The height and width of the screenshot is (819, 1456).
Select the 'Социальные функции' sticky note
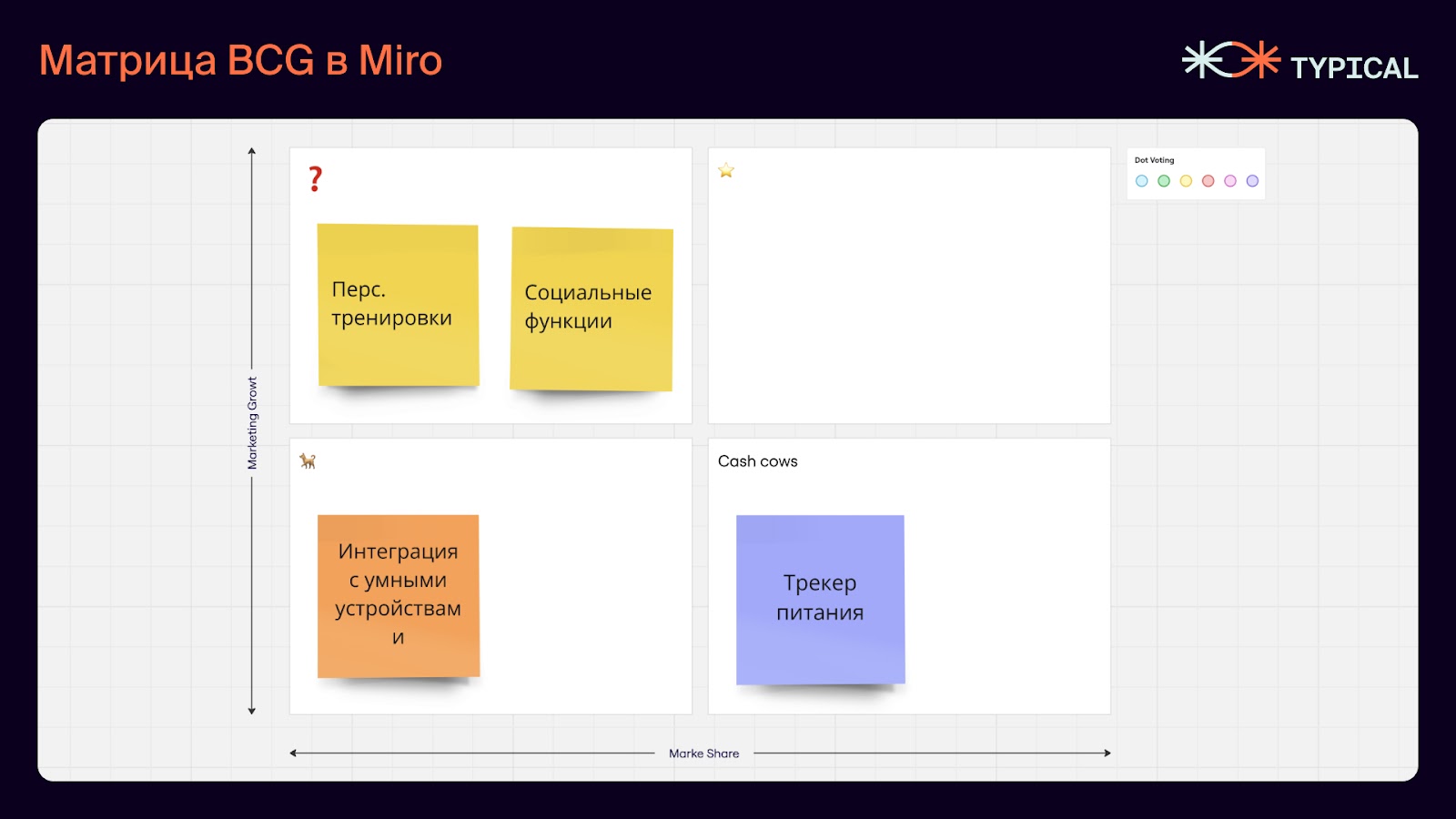[591, 309]
